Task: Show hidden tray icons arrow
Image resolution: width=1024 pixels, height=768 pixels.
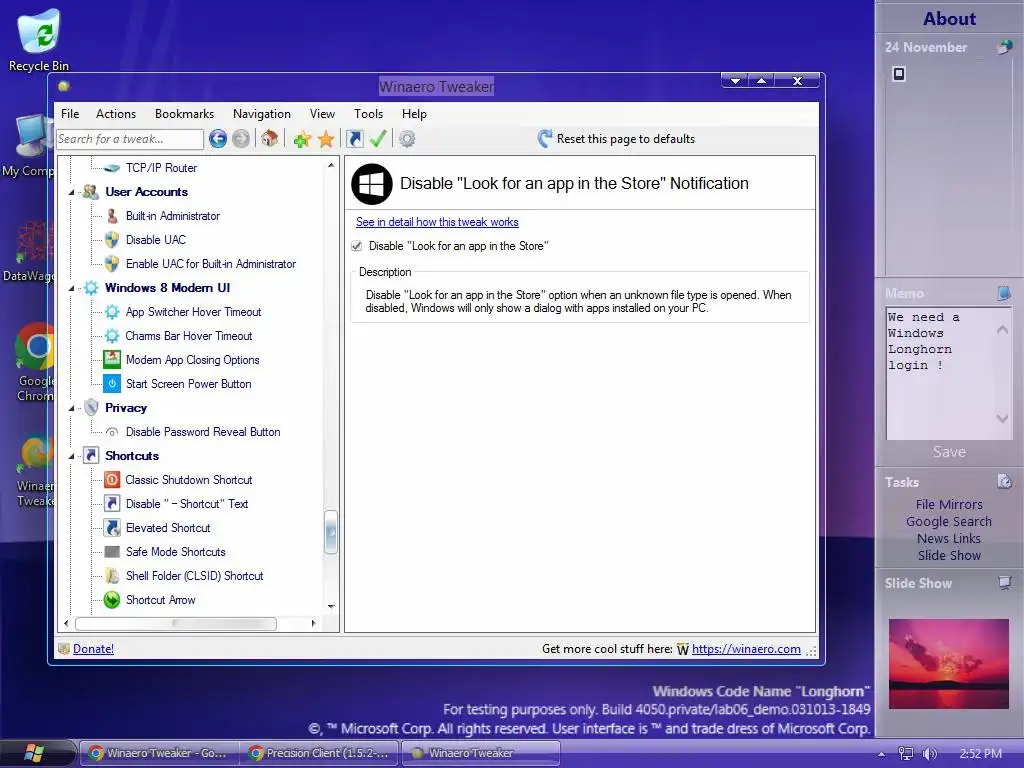Action: click(882, 754)
